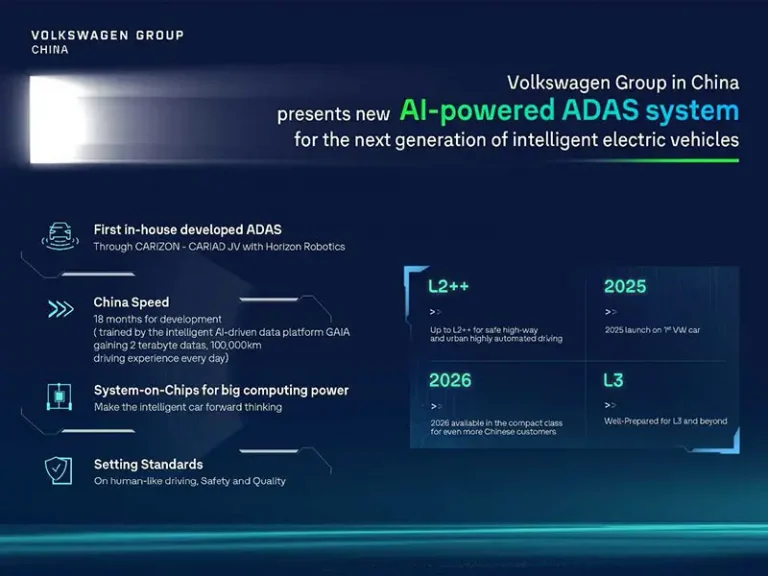
Task: Click the 'L2++' green heading
Action: (x=449, y=286)
